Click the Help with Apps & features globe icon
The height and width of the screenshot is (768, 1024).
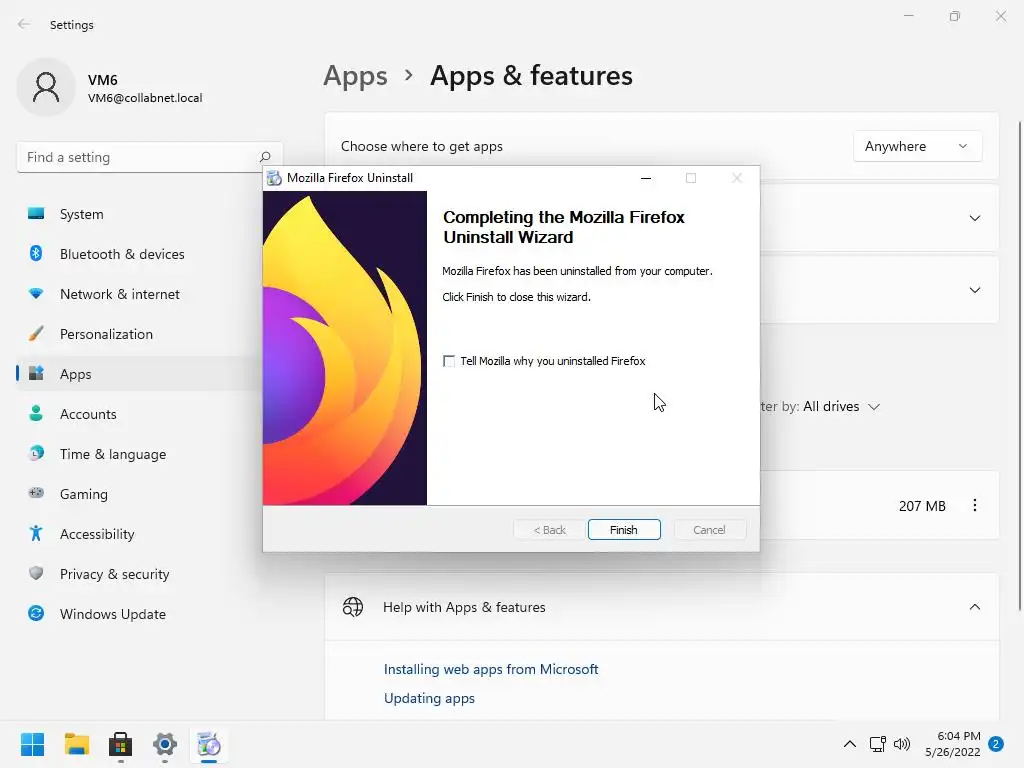[x=353, y=607]
